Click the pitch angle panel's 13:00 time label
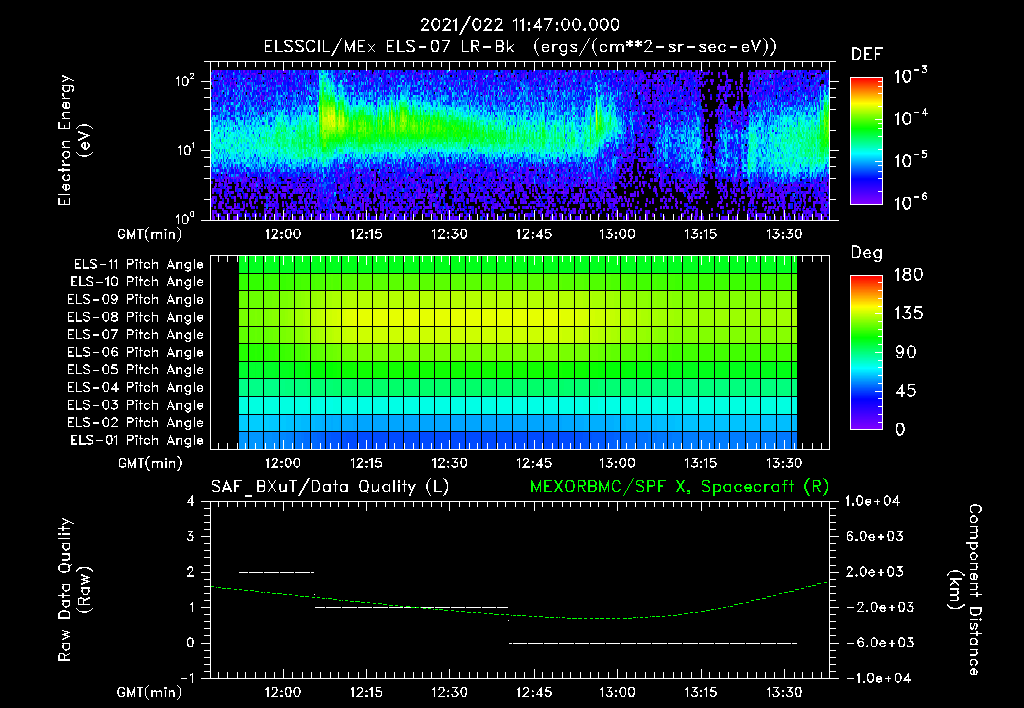The image size is (1024, 708). 617,464
